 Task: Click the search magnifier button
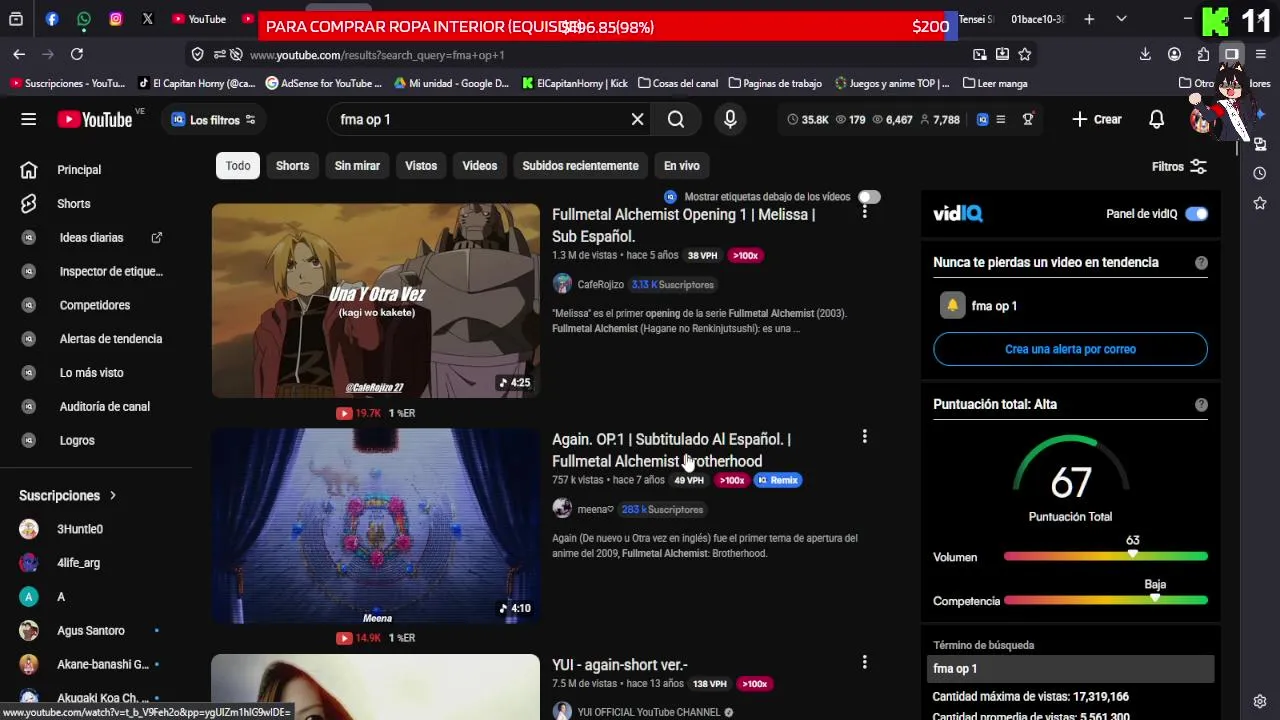[676, 119]
